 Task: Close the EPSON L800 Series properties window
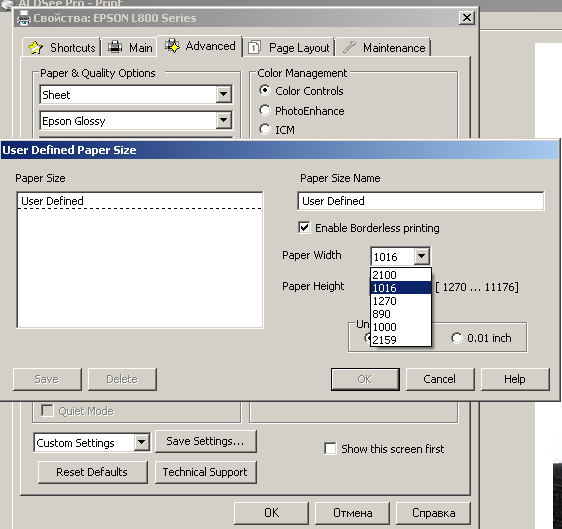tap(467, 18)
